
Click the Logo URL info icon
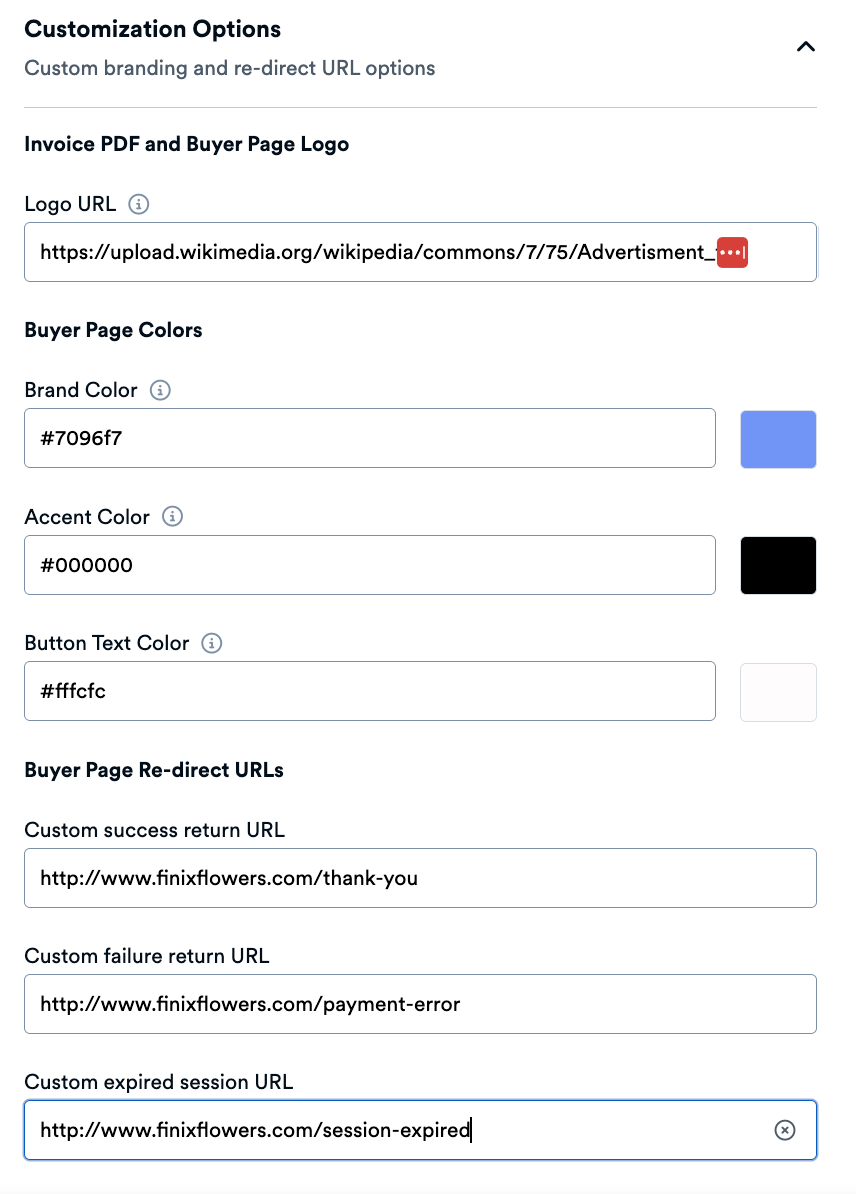click(x=140, y=204)
